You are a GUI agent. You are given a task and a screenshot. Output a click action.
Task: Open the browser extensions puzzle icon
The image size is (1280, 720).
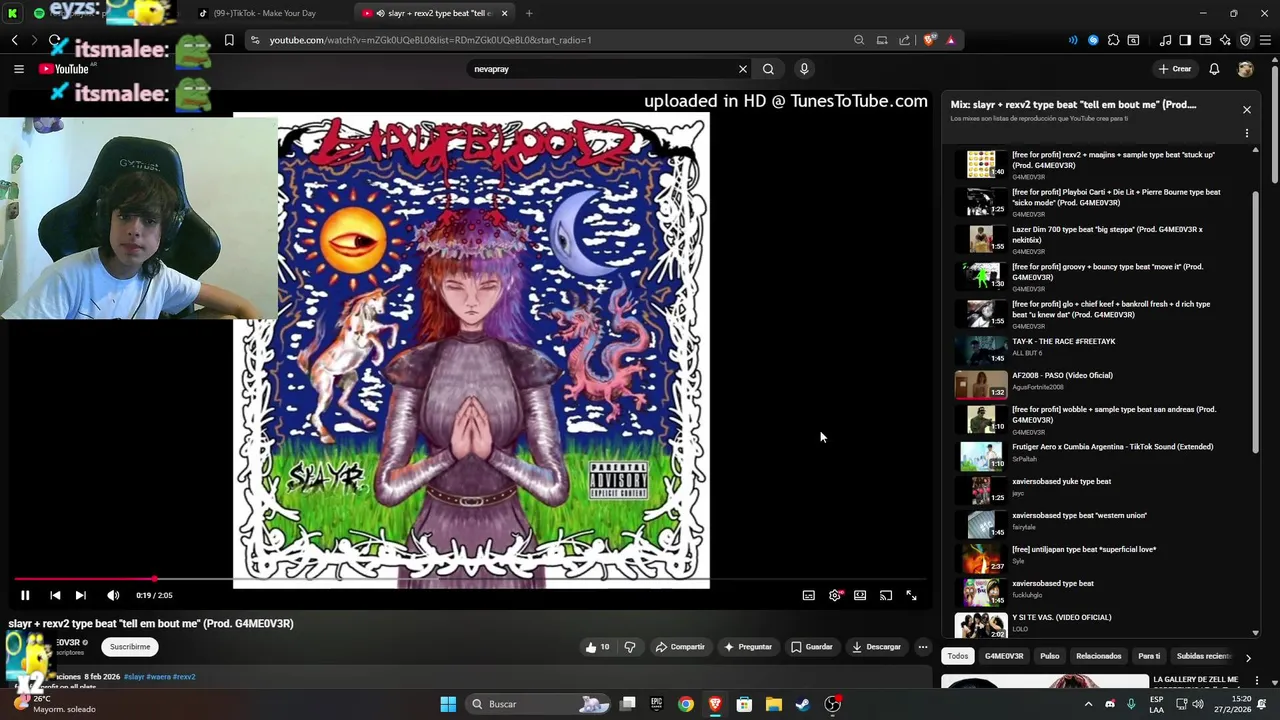click(1113, 40)
